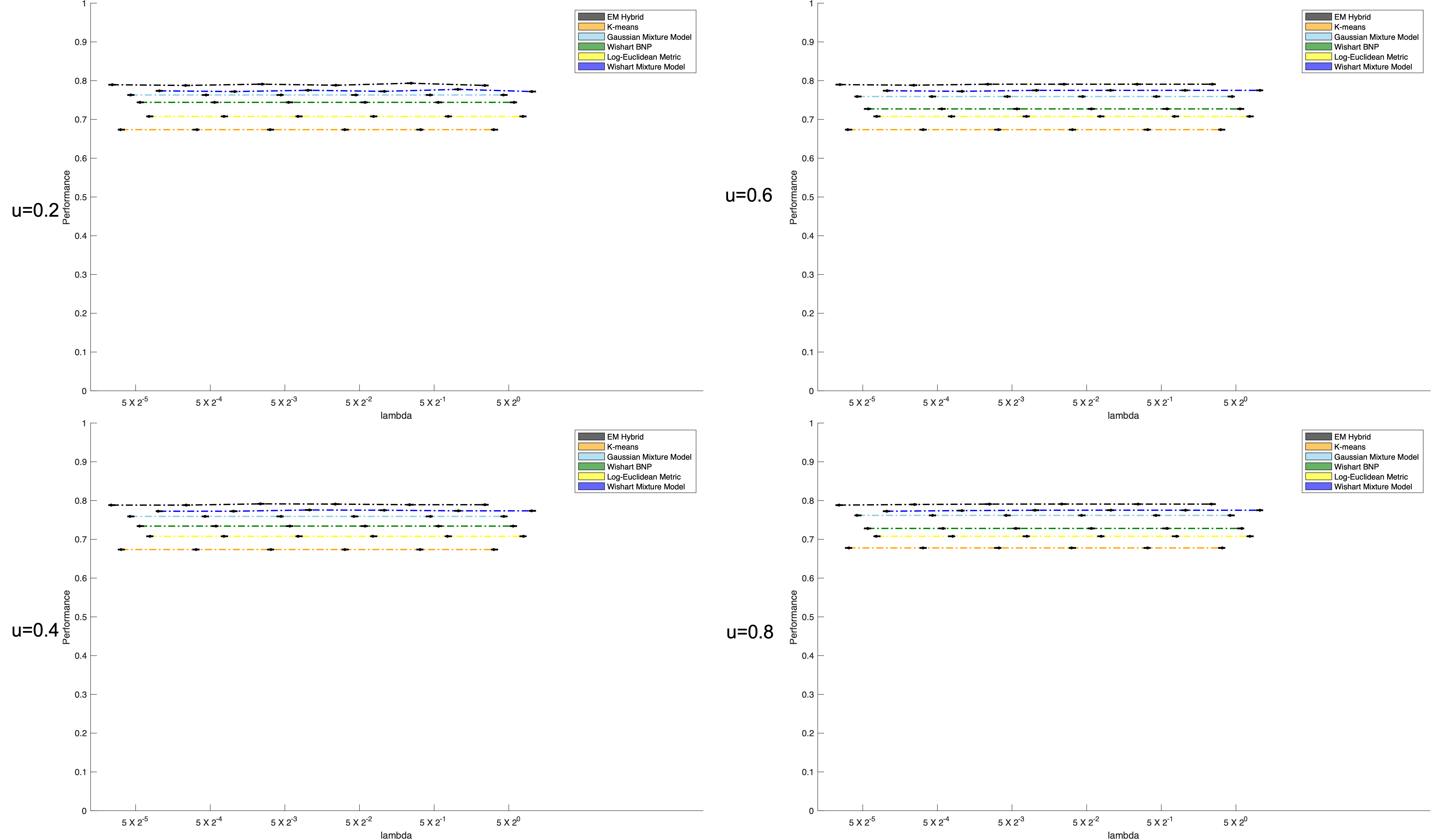Viewport: 1431px width, 840px height.
Task: Click the '5 X 2^-3' tick label in top-right plot
Action: click(x=1011, y=402)
